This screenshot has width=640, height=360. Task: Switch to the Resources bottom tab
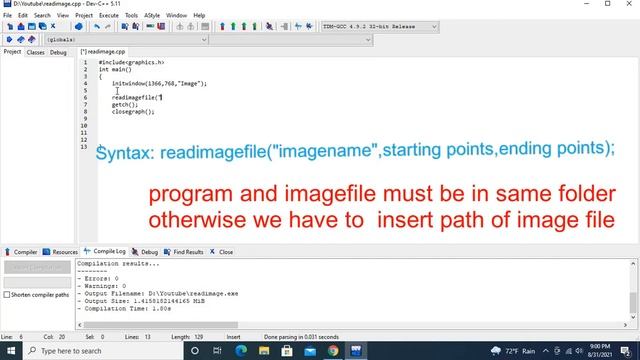coord(60,252)
